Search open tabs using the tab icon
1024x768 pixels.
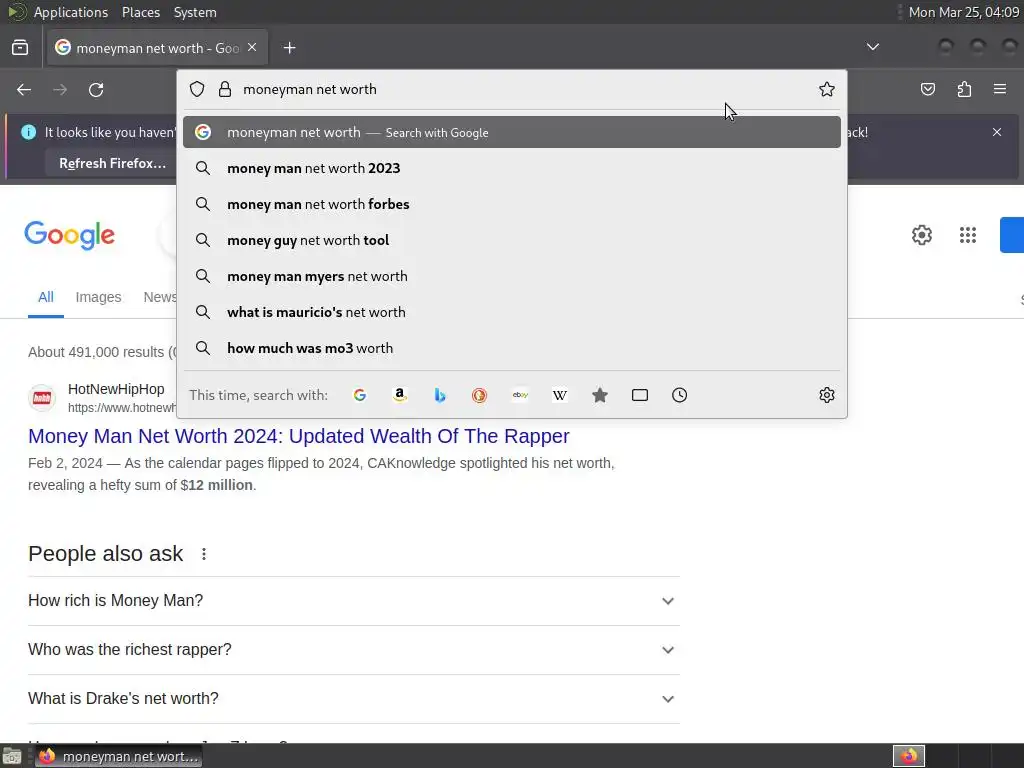coord(640,395)
